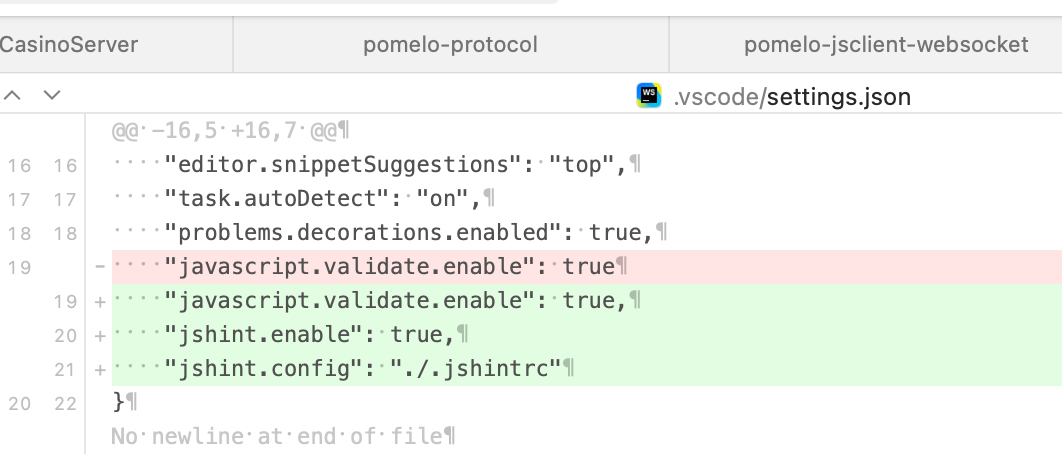Viewport: 1062px width, 454px height.
Task: Open the settings.json file name link
Action: coord(839,97)
